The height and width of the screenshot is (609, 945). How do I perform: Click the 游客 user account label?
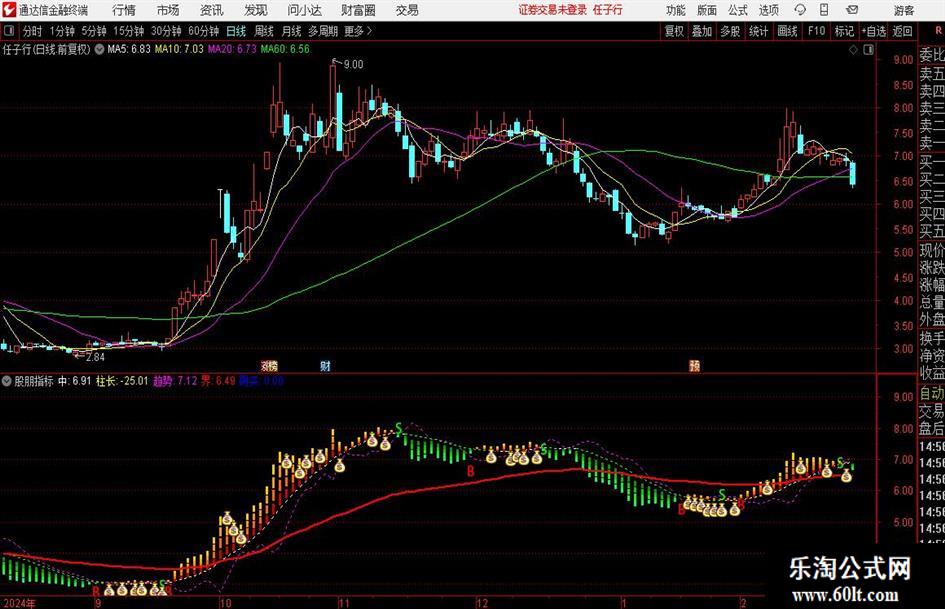point(903,10)
